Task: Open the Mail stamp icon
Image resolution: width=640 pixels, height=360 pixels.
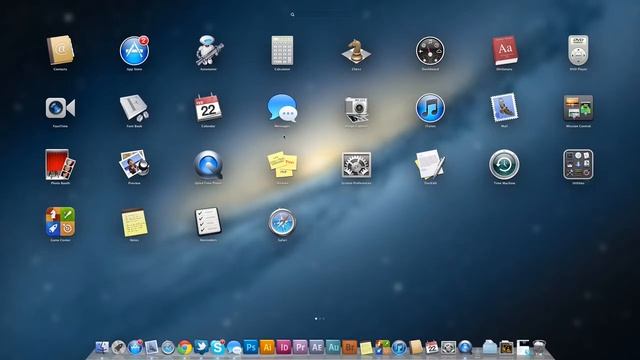Action: click(x=504, y=107)
